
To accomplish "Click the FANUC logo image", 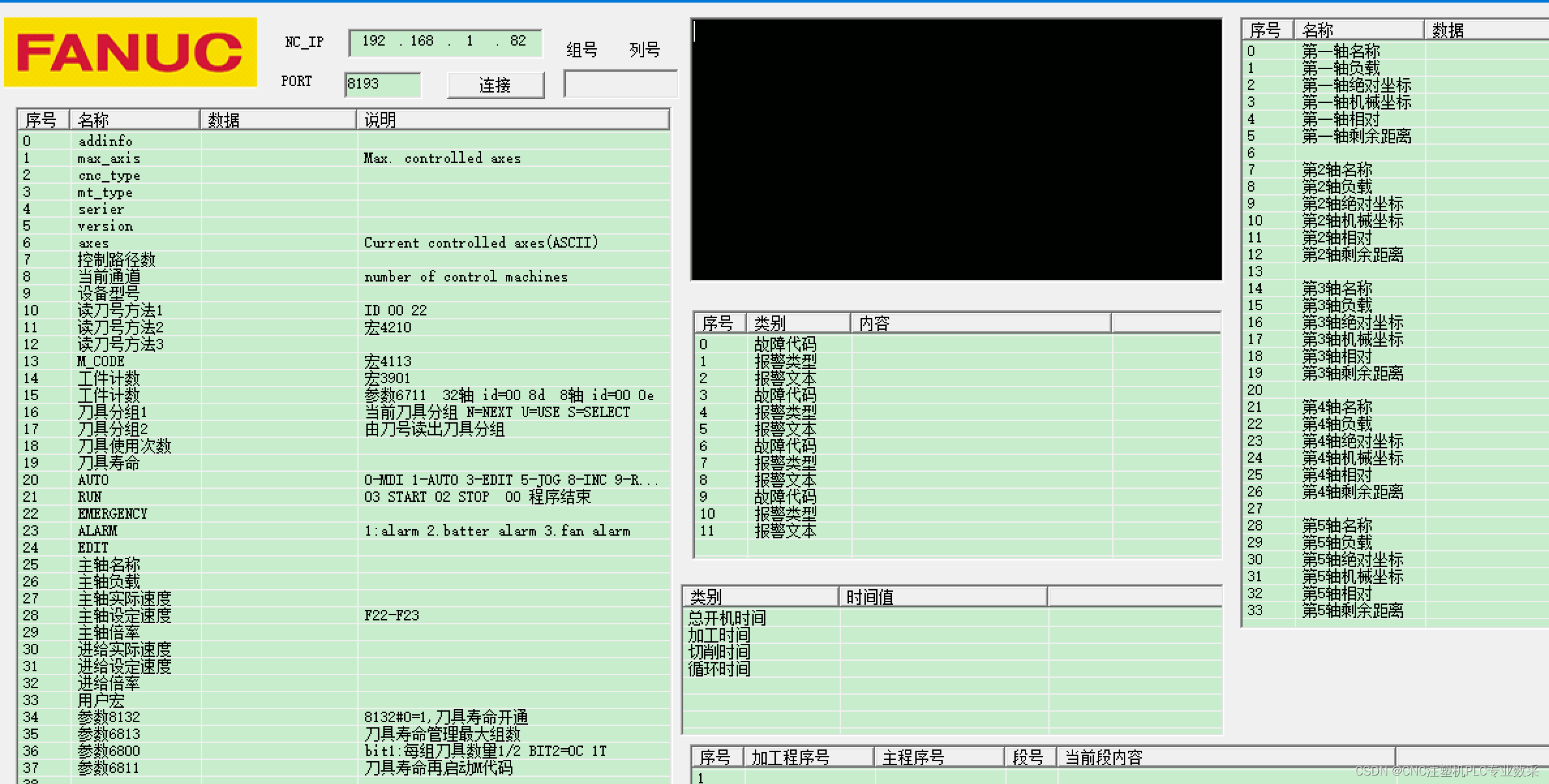I will point(130,52).
